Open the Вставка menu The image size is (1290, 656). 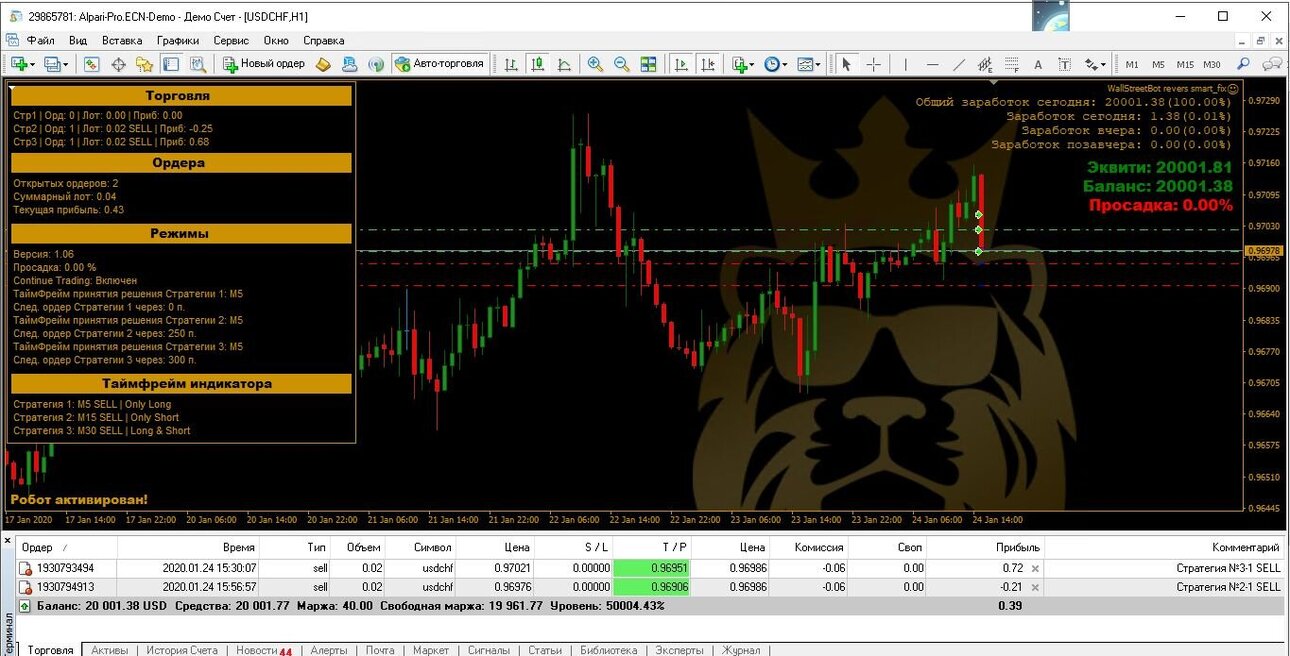(122, 41)
